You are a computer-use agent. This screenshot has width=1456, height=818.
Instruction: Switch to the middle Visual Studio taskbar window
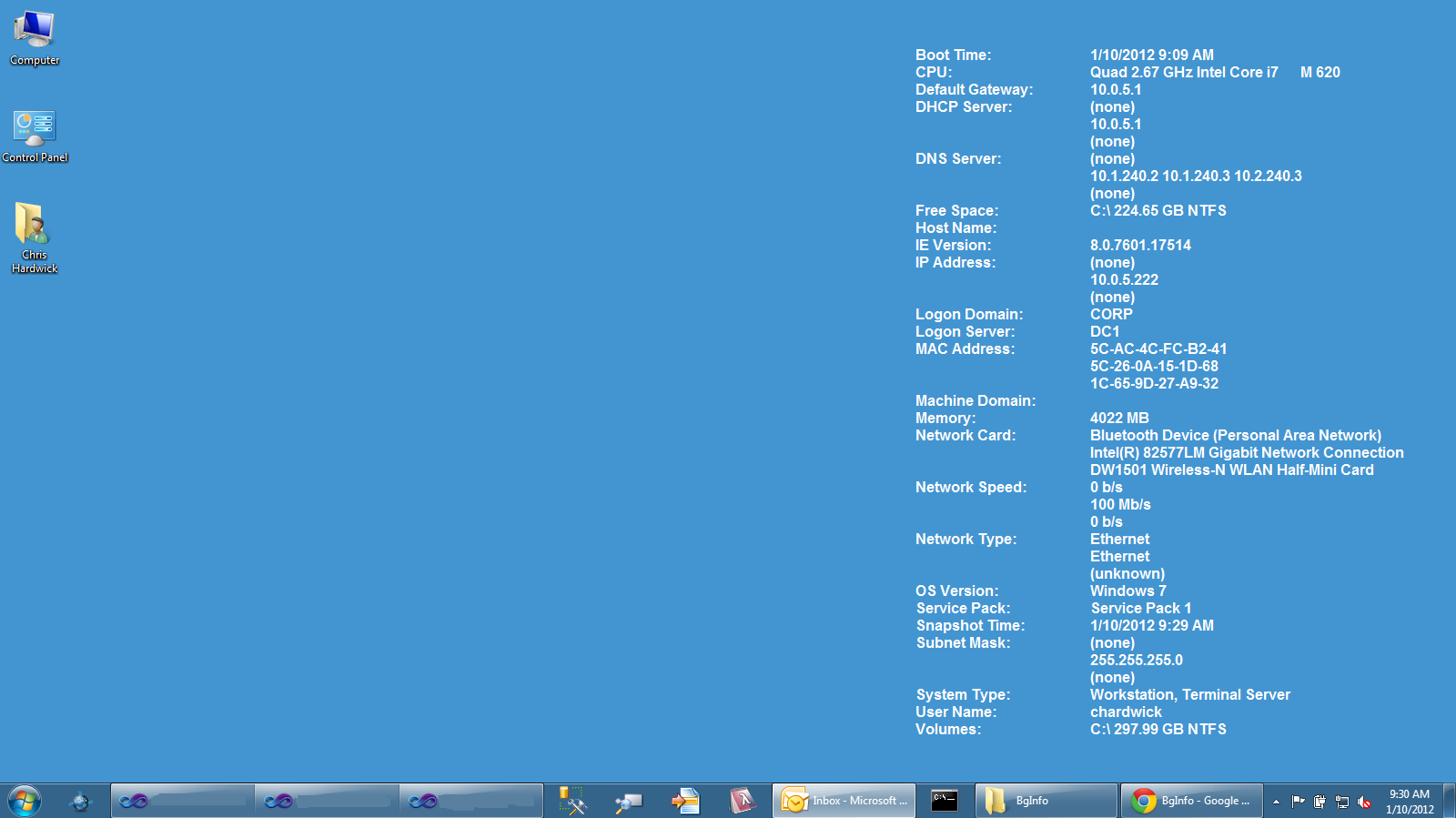pos(327,801)
